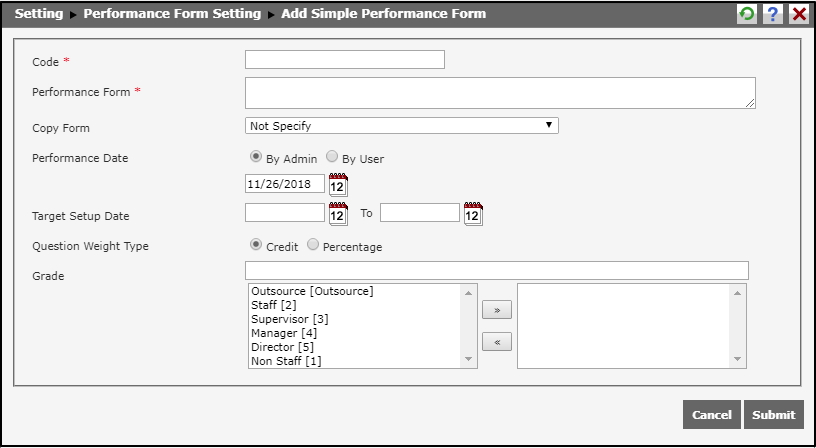The height and width of the screenshot is (448, 816).
Task: Click the Cancel button
Action: [x=712, y=415]
